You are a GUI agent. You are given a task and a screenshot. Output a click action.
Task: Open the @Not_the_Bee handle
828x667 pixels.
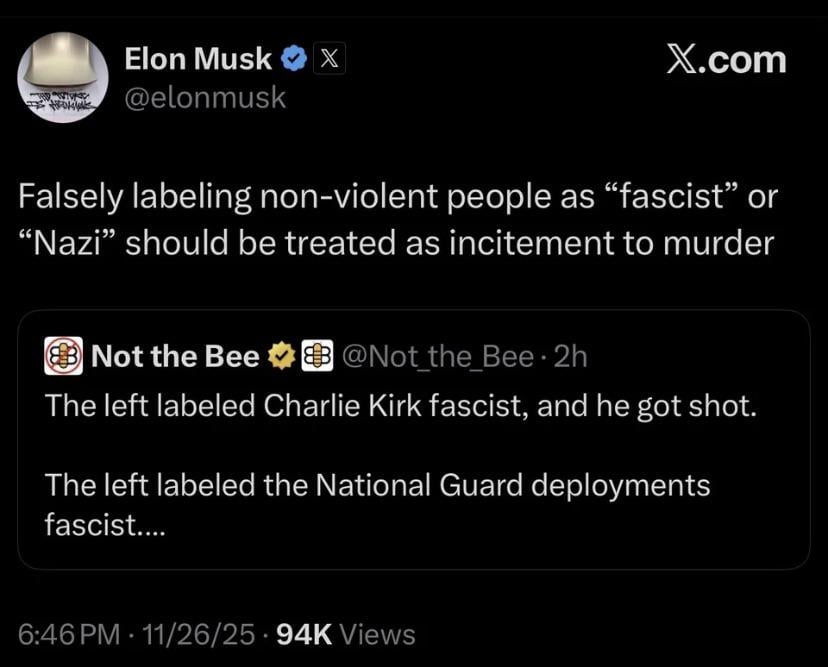438,357
